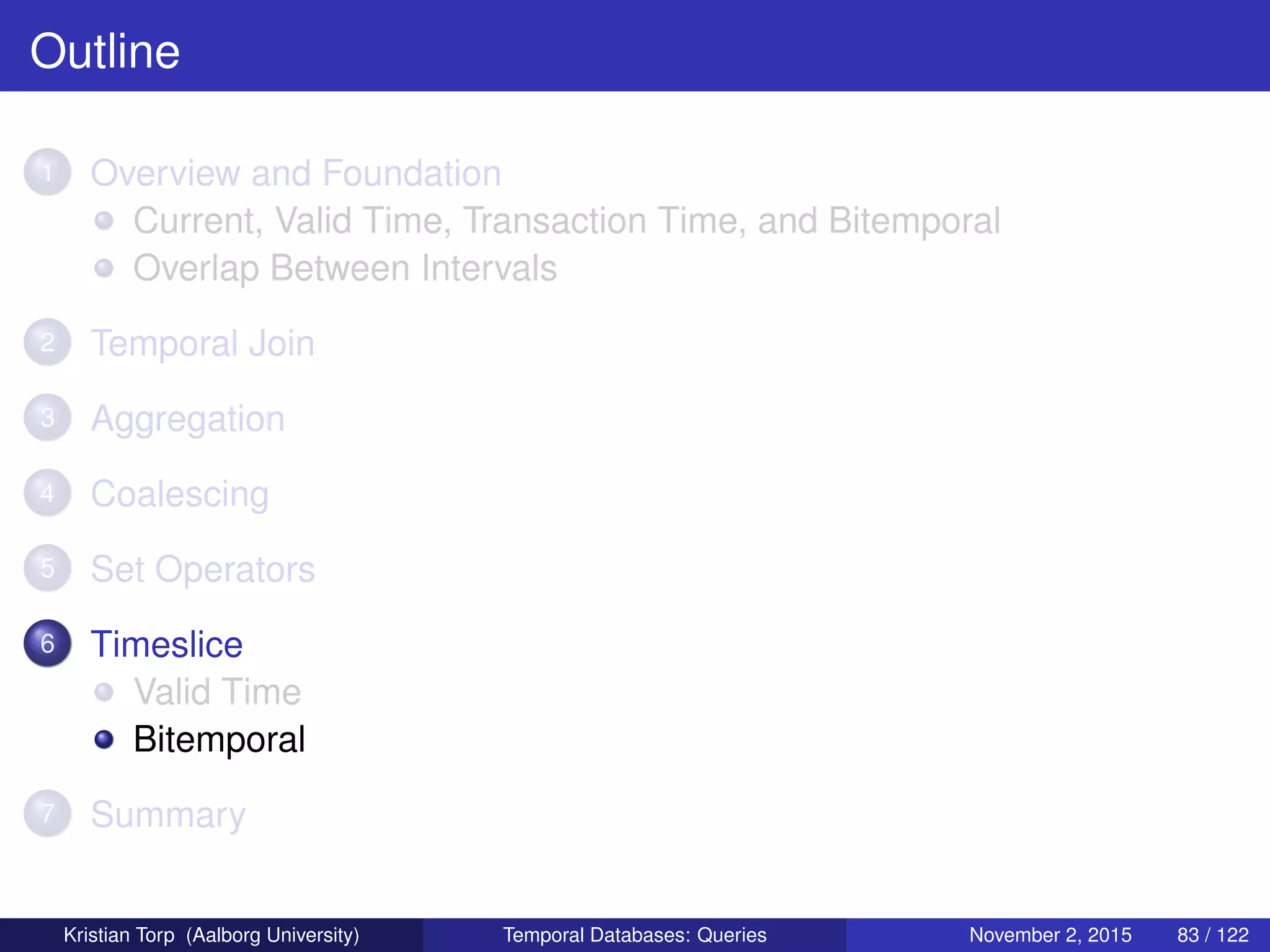The height and width of the screenshot is (952, 1270).
Task: Jump to the Summary section
Action: click(168, 814)
